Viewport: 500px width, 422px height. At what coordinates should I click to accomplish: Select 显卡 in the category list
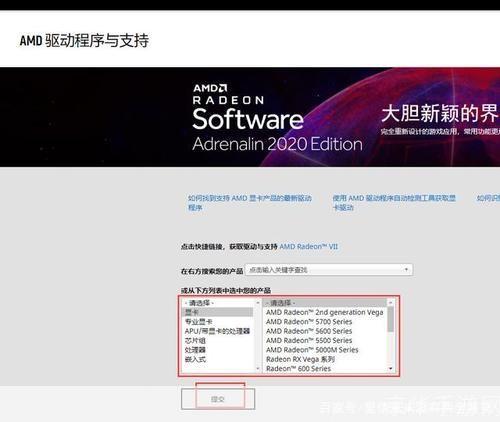[217, 312]
